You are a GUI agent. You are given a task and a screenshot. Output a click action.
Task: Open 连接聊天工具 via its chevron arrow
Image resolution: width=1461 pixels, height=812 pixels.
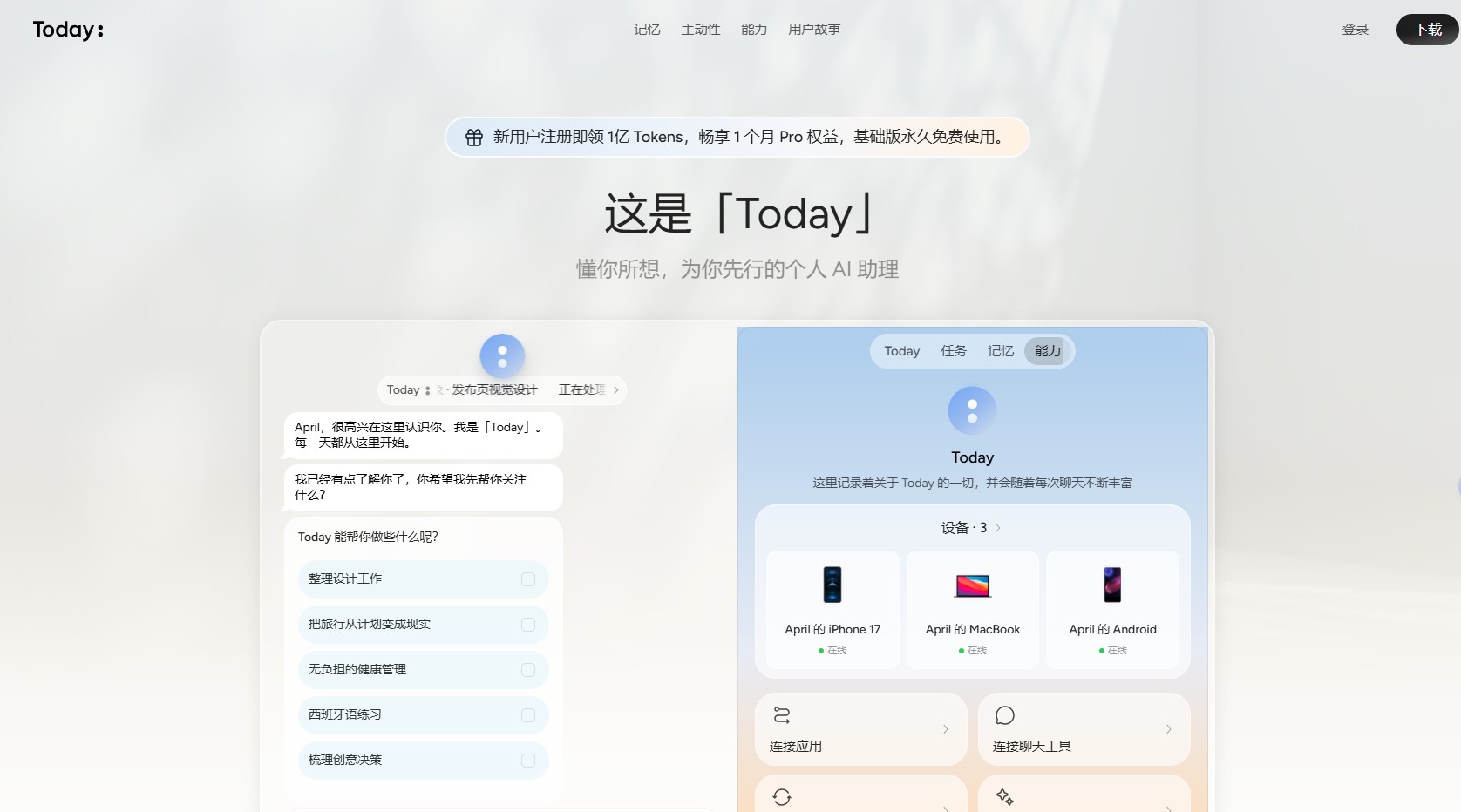pyautogui.click(x=1169, y=729)
